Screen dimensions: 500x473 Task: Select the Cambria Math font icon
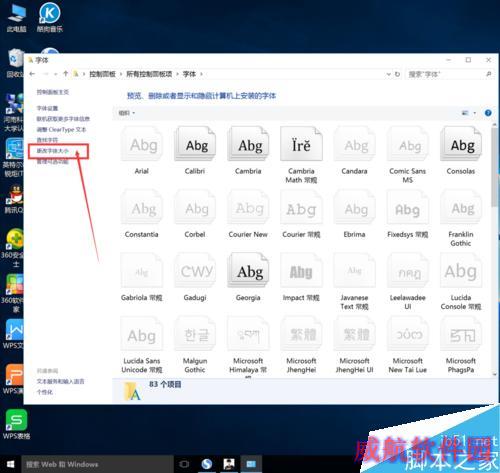(301, 144)
